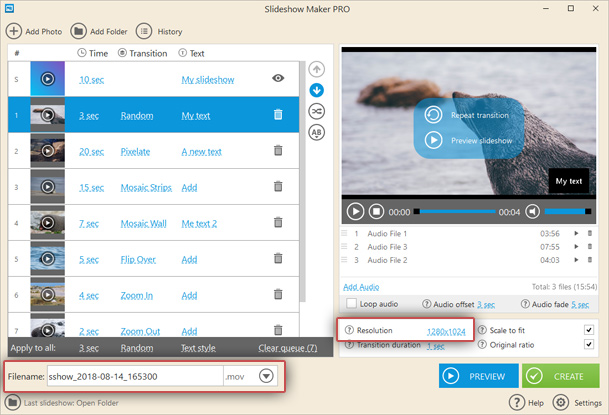Remove Audio File 3 with trash icon
609x415 pixels.
pos(590,247)
